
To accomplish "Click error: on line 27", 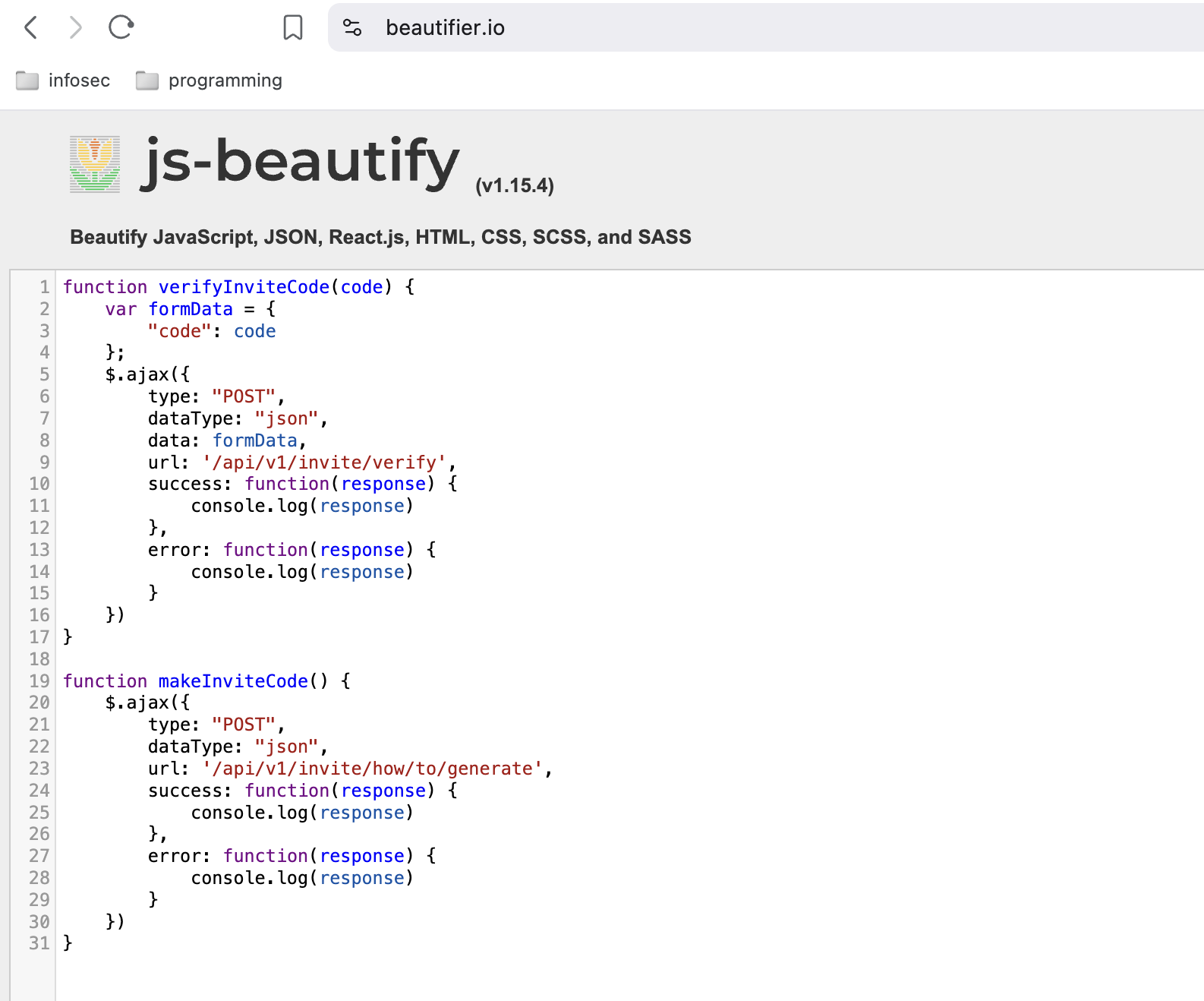I will click(179, 856).
